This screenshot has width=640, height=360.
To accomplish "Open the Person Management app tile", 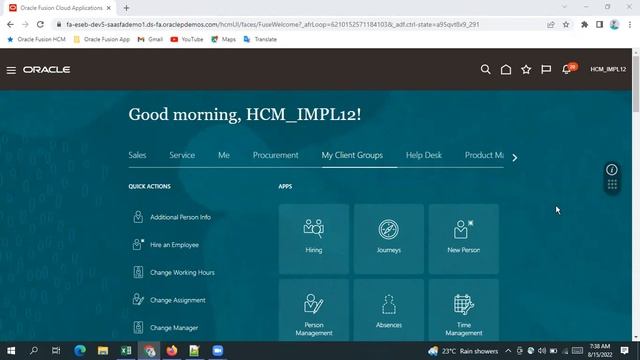I will point(313,310).
